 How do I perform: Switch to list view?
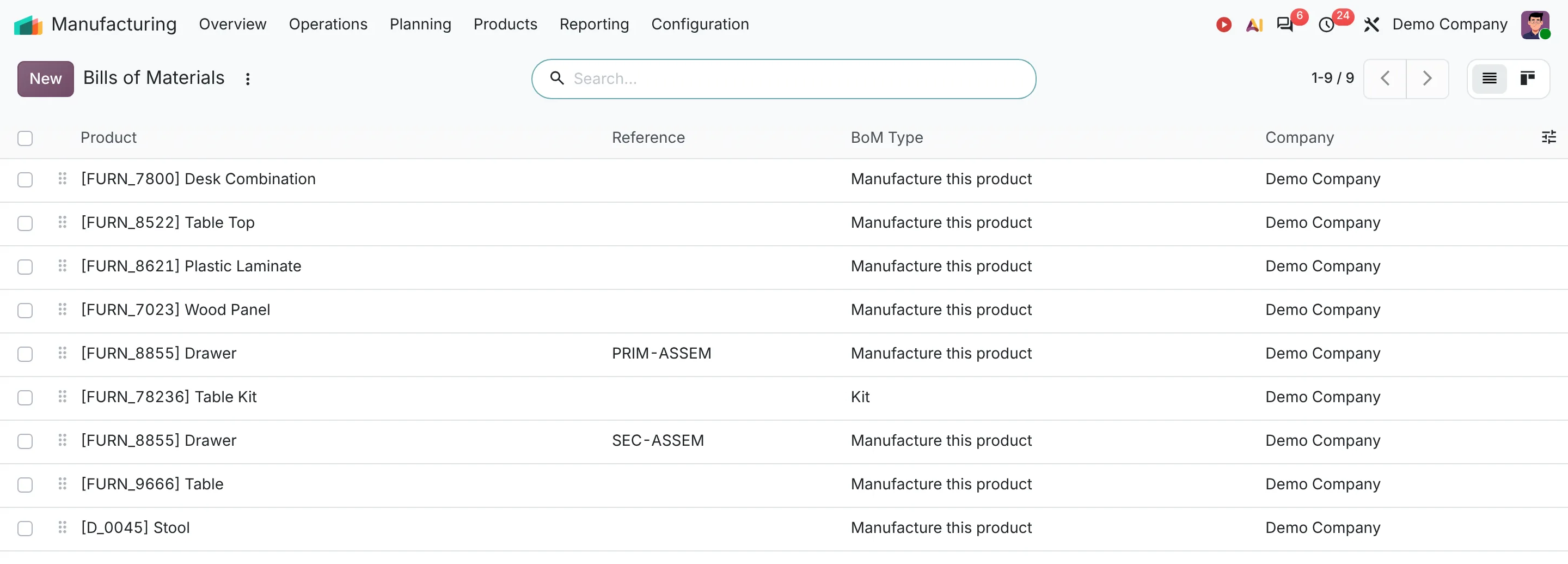tap(1489, 78)
